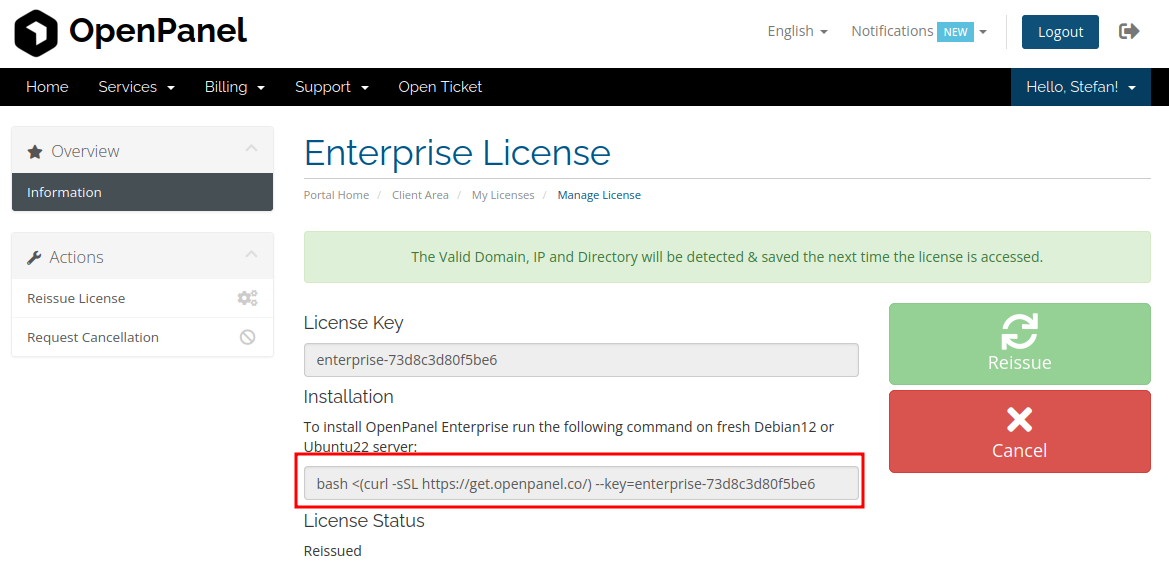Image resolution: width=1169 pixels, height=564 pixels.
Task: Click the gears icon beside Reissue License
Action: 247,298
